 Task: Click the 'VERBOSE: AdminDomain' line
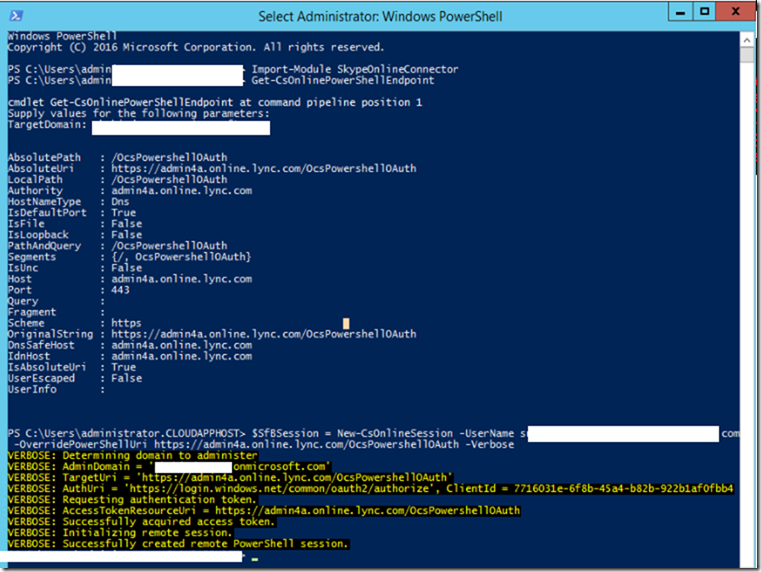coord(169,467)
